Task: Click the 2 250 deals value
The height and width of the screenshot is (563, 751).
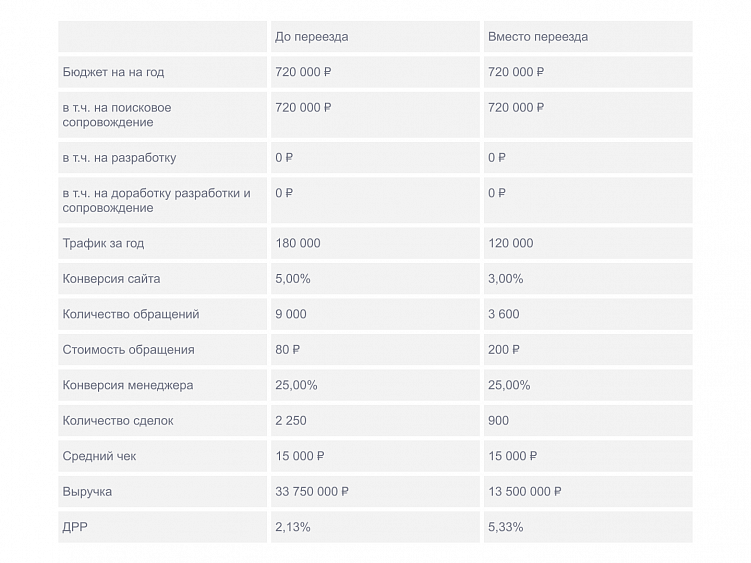Action: point(291,421)
